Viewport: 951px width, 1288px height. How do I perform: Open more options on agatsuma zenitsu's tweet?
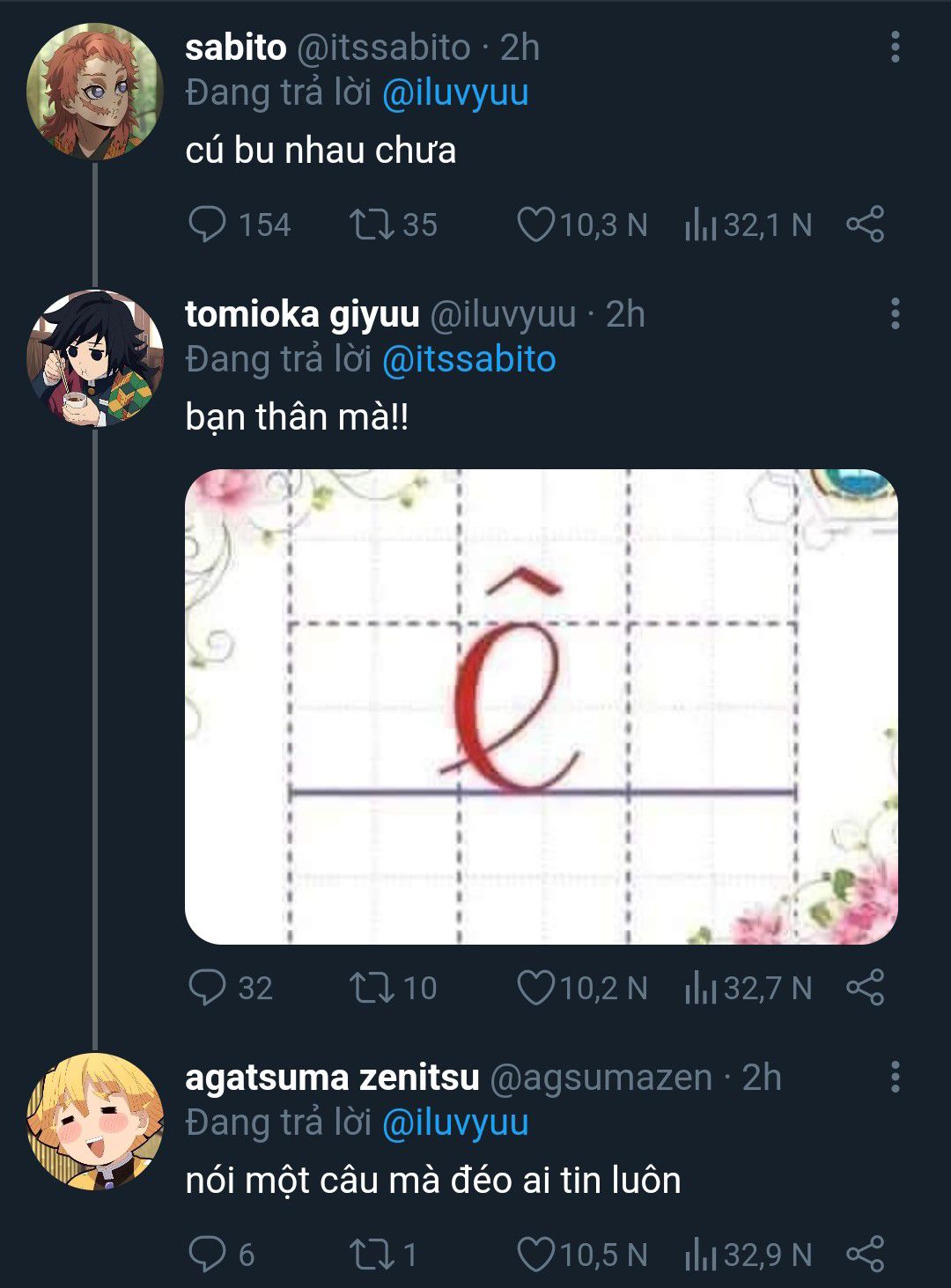895,1077
